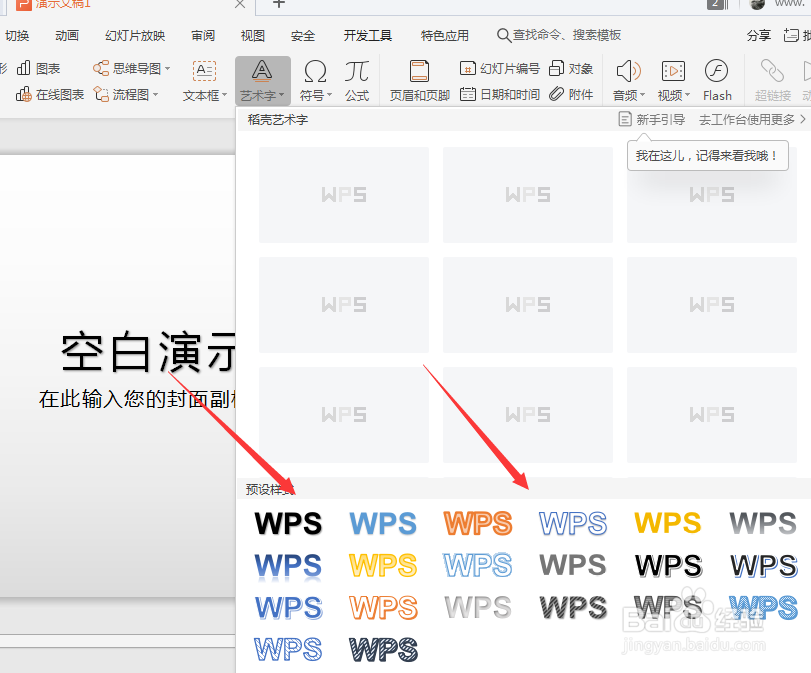Switch to the 审阅 review tab

[203, 36]
